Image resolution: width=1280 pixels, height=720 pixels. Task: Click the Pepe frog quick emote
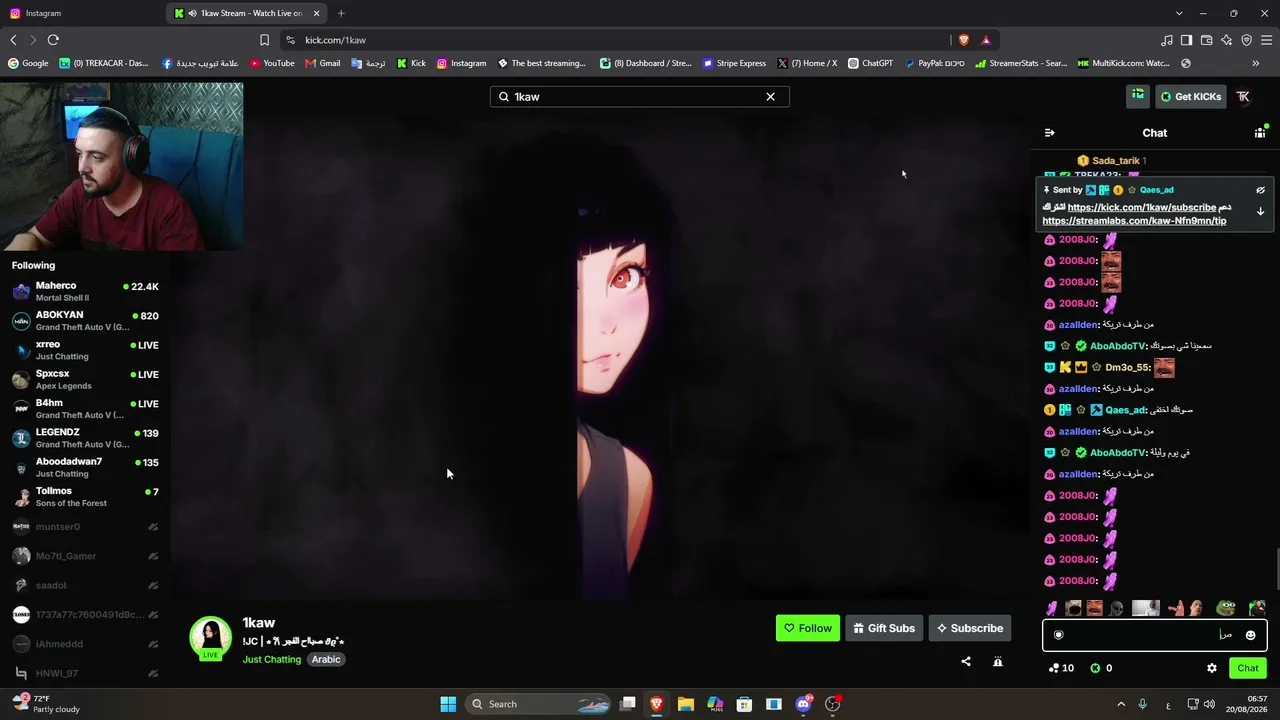click(1226, 608)
